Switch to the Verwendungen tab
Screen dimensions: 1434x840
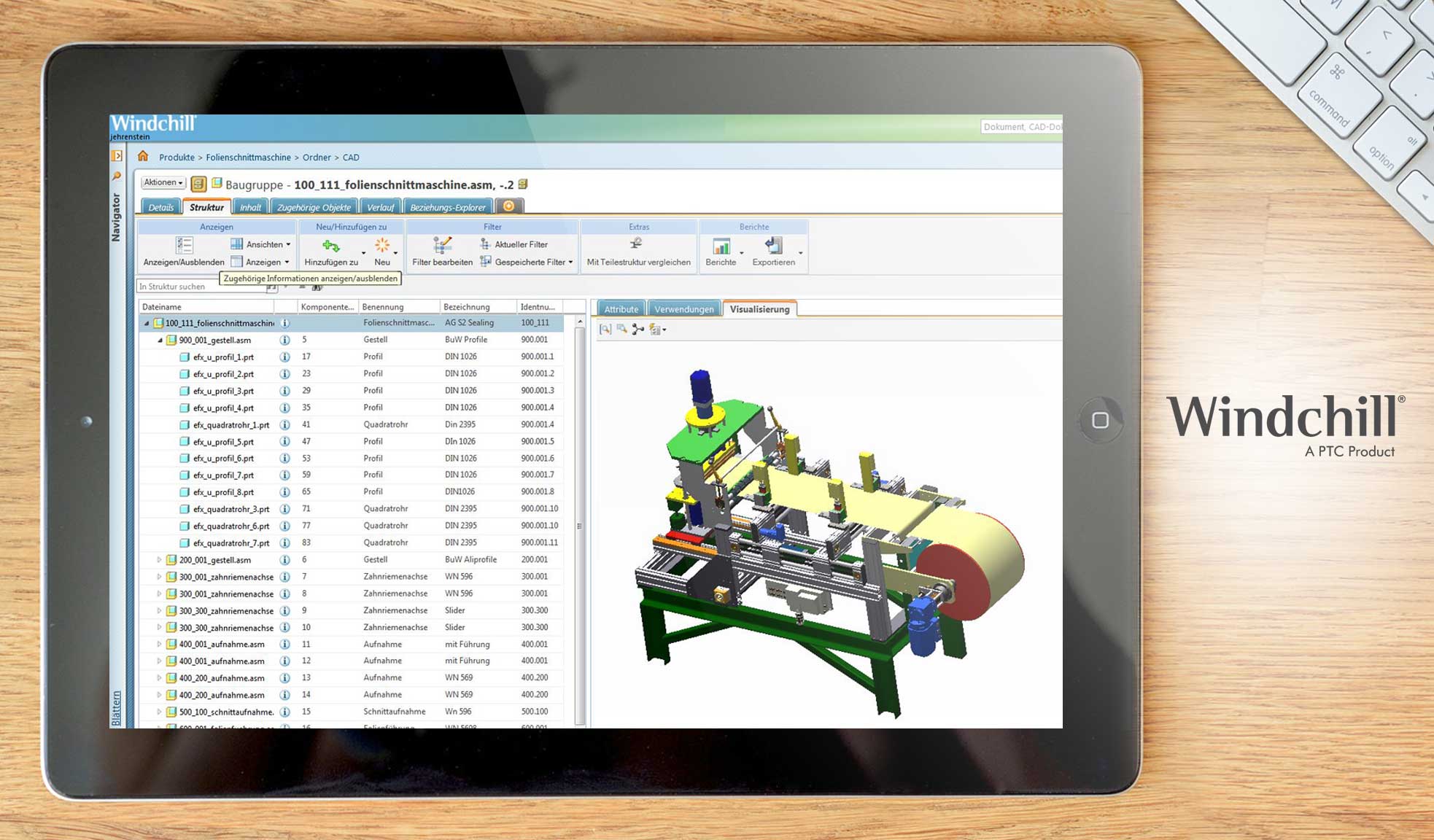684,309
